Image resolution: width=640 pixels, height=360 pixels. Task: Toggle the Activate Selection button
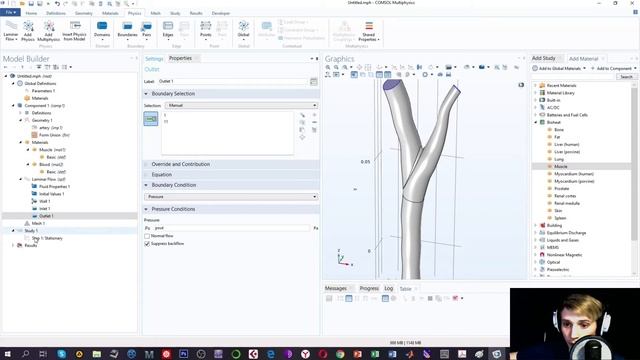coord(151,119)
